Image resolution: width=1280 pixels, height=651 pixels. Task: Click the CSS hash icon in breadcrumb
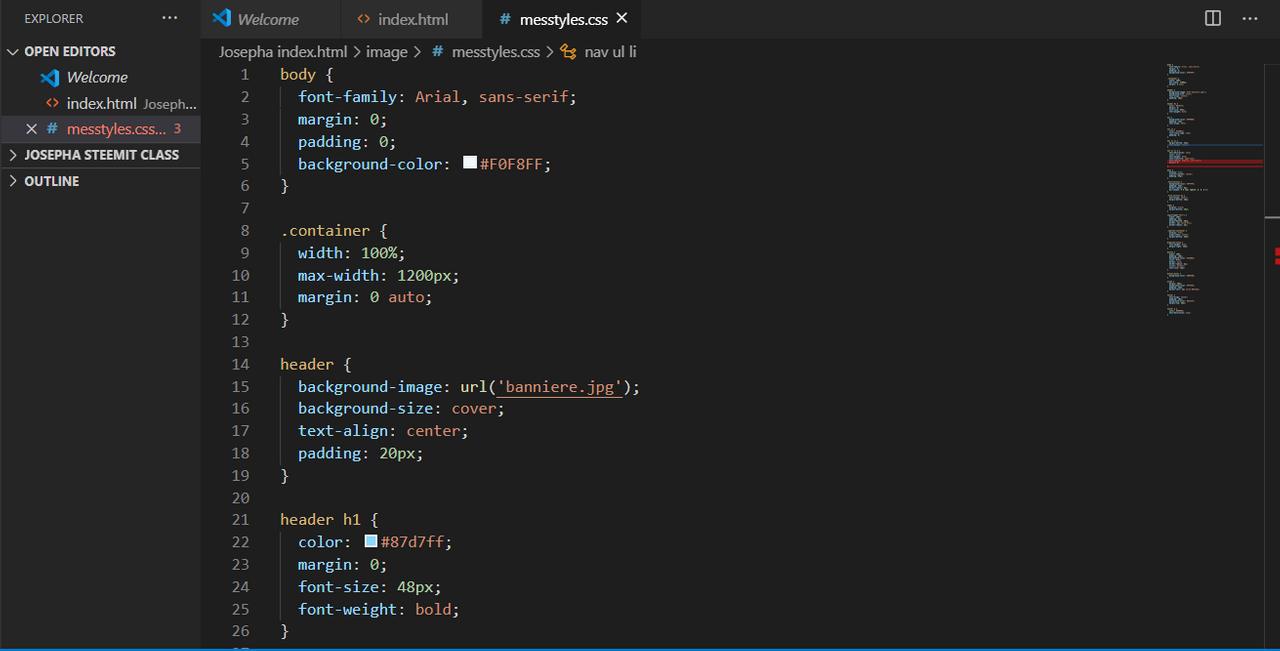(437, 52)
